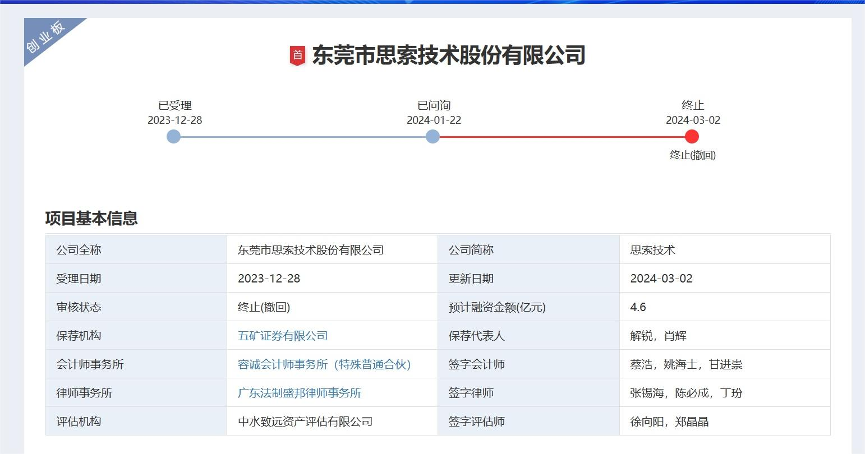Click the 公司简称 table label
This screenshot has height=454, width=866.
(x=471, y=250)
